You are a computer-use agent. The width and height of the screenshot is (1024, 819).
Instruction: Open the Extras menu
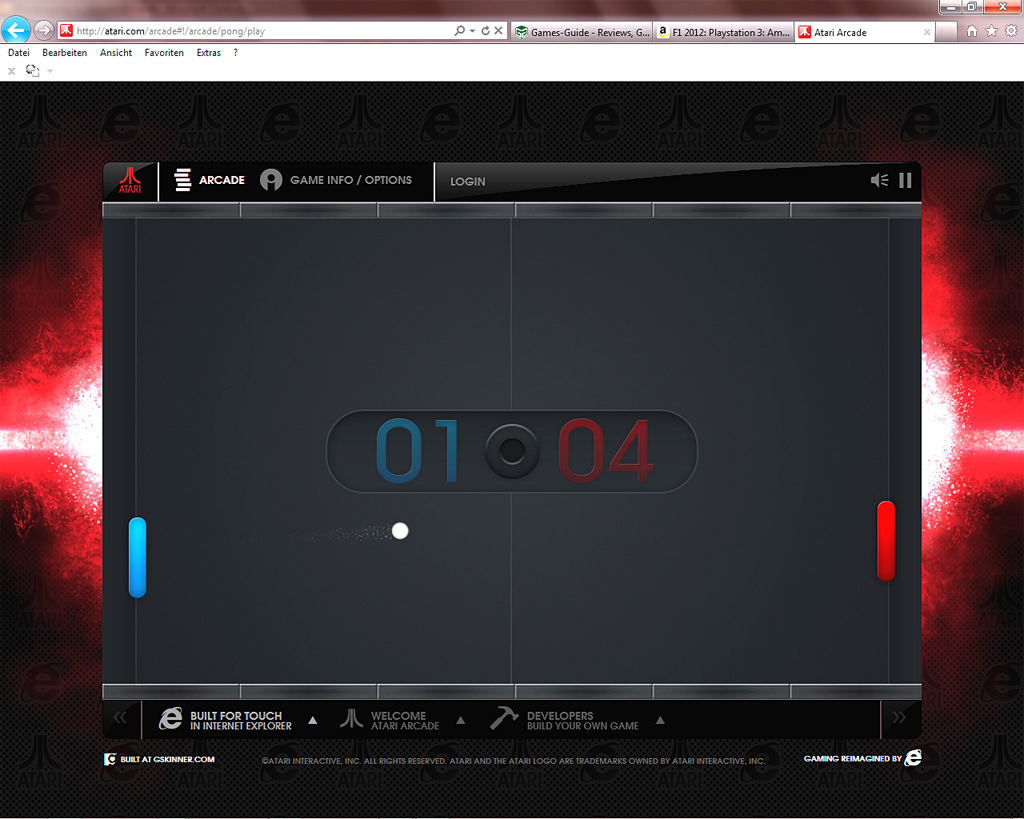pos(208,53)
